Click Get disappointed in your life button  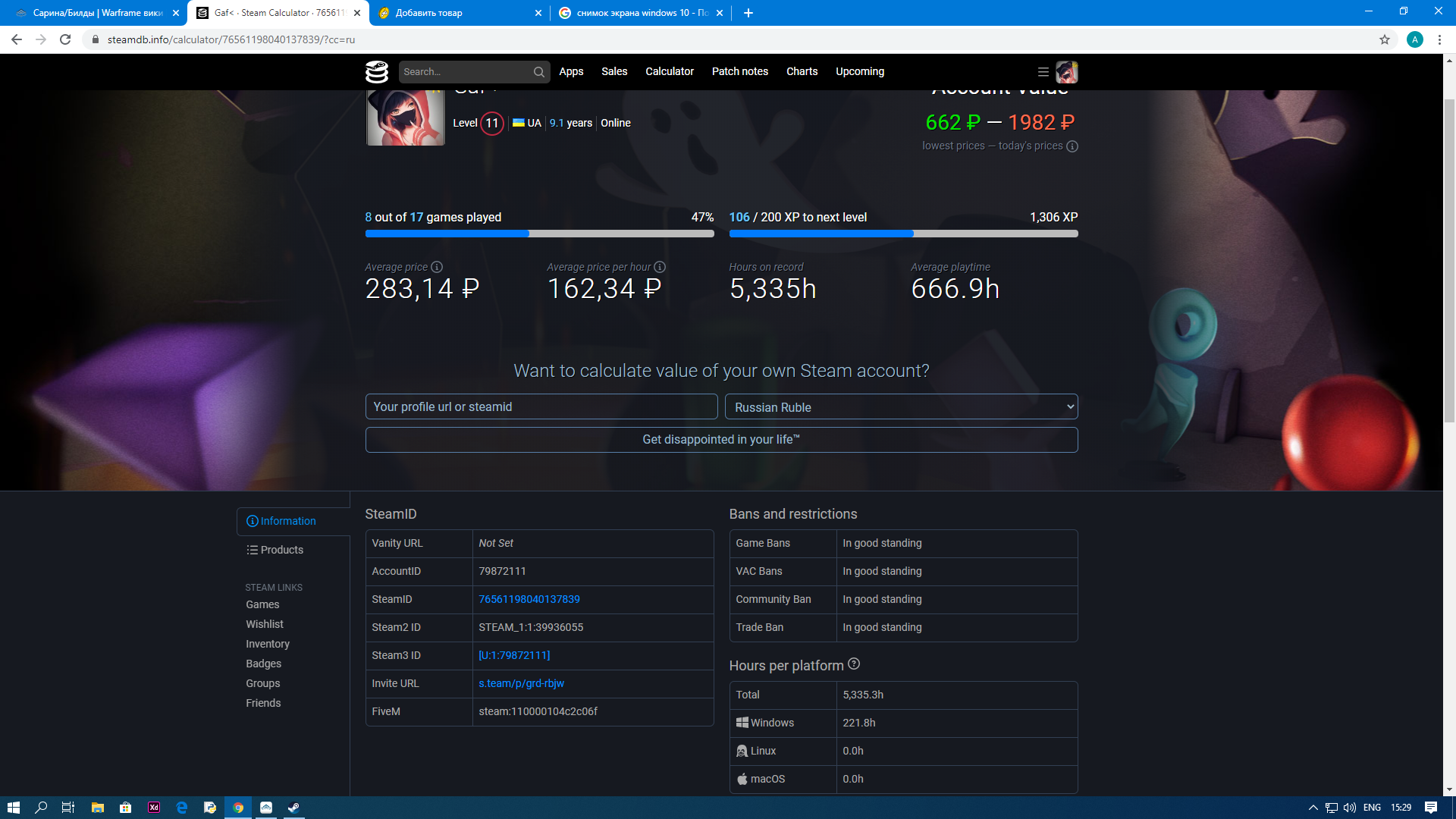click(x=721, y=440)
